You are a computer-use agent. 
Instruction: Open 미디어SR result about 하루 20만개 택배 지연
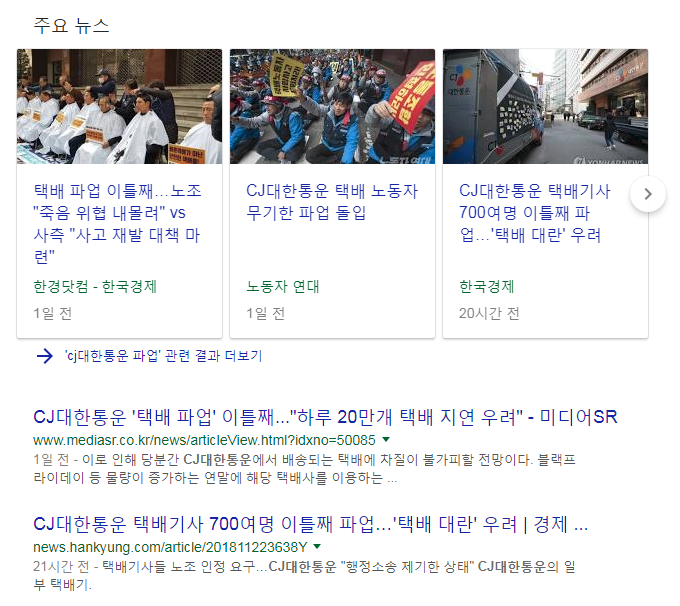(x=325, y=417)
